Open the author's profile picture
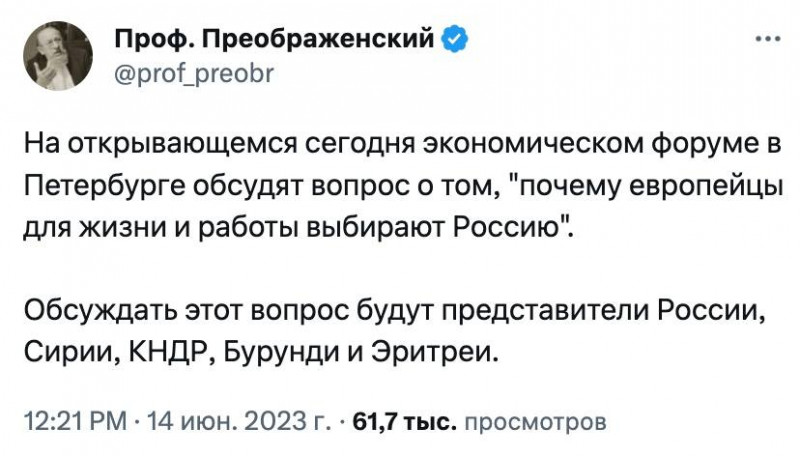Viewport: 800px width, 456px height. 58,56
